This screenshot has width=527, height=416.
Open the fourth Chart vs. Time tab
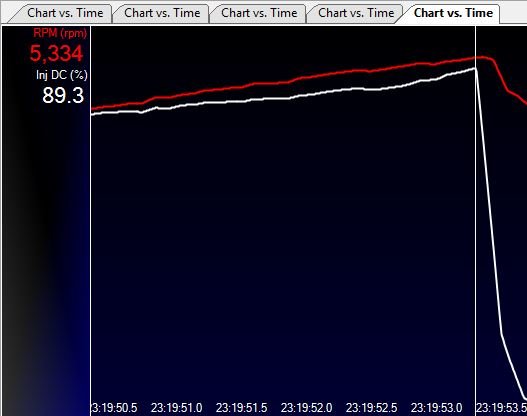coord(356,13)
